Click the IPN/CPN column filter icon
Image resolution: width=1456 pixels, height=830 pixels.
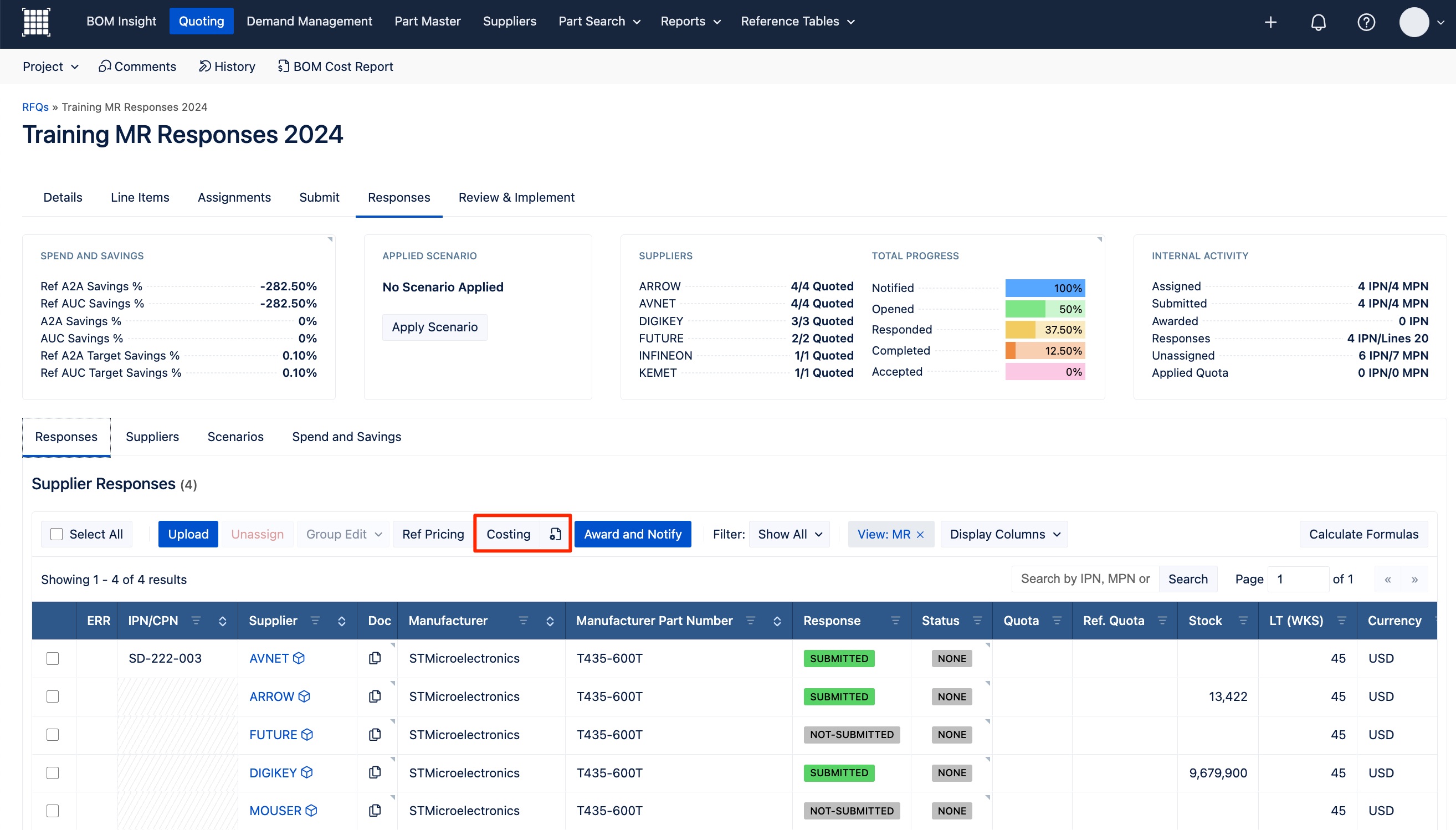[196, 620]
